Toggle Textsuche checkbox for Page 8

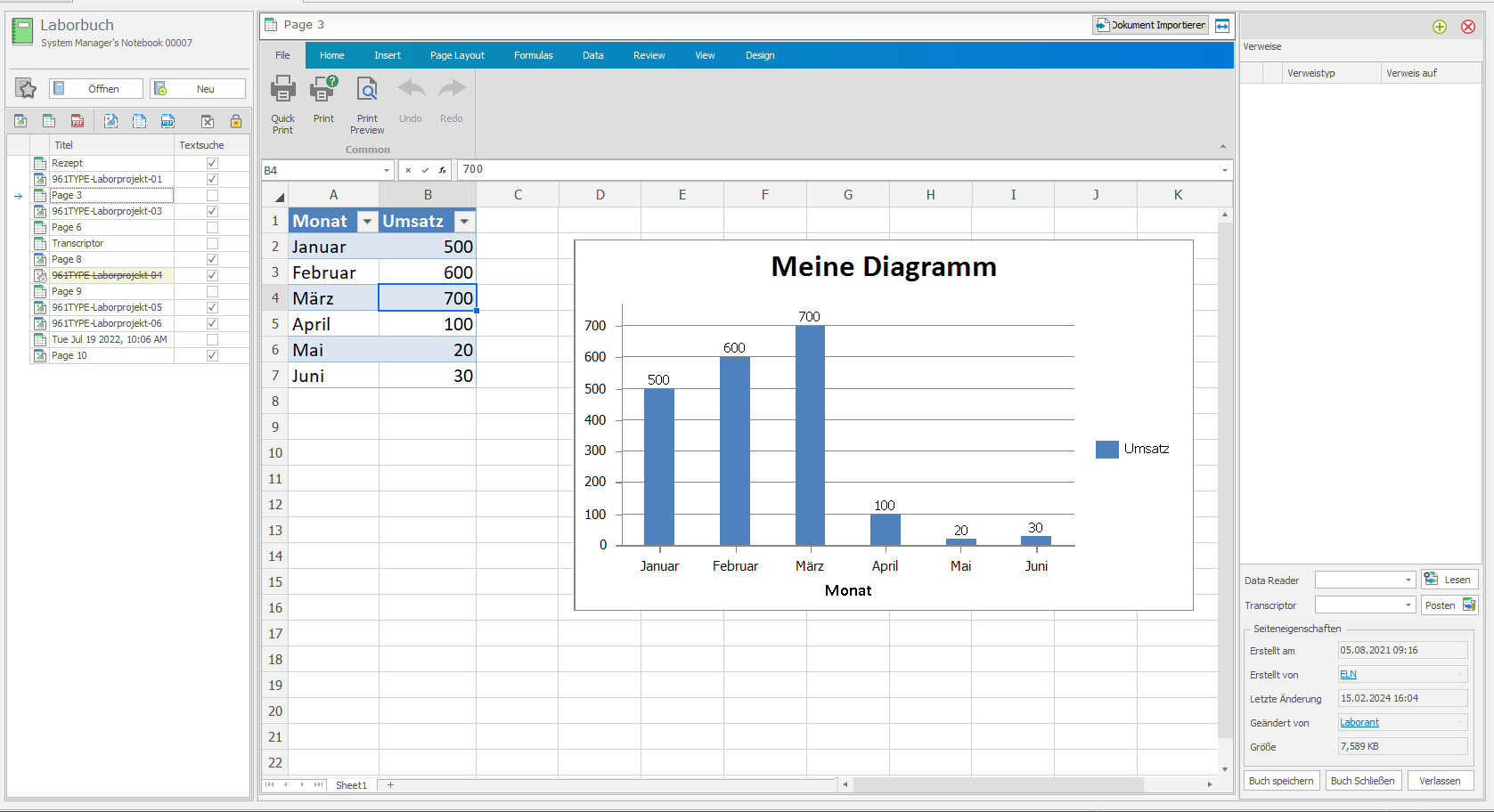pyautogui.click(x=212, y=259)
